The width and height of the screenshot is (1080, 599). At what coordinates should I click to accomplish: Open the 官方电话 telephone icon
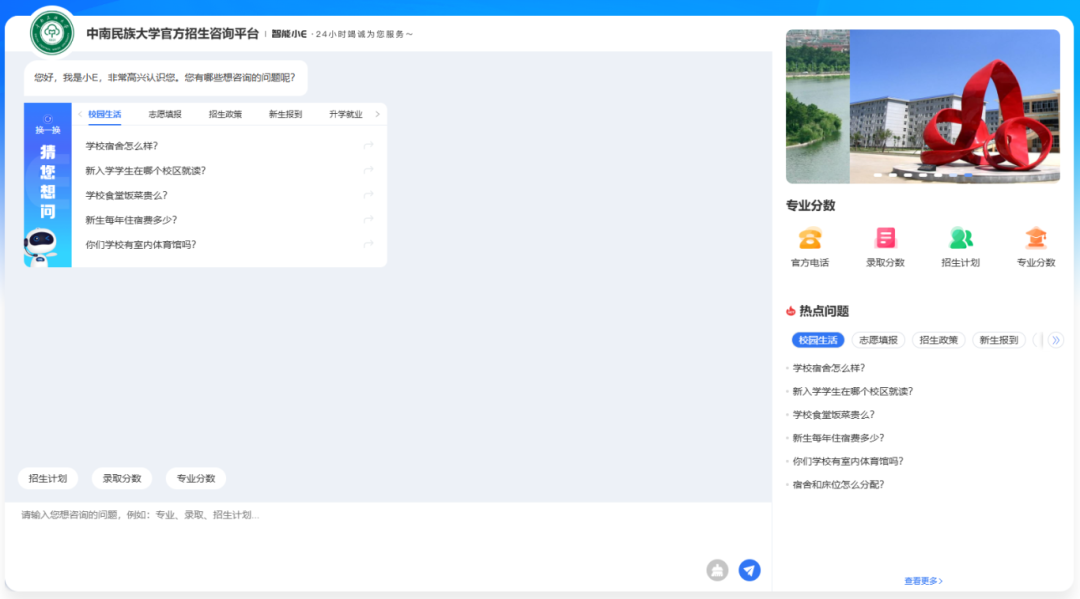pyautogui.click(x=810, y=238)
